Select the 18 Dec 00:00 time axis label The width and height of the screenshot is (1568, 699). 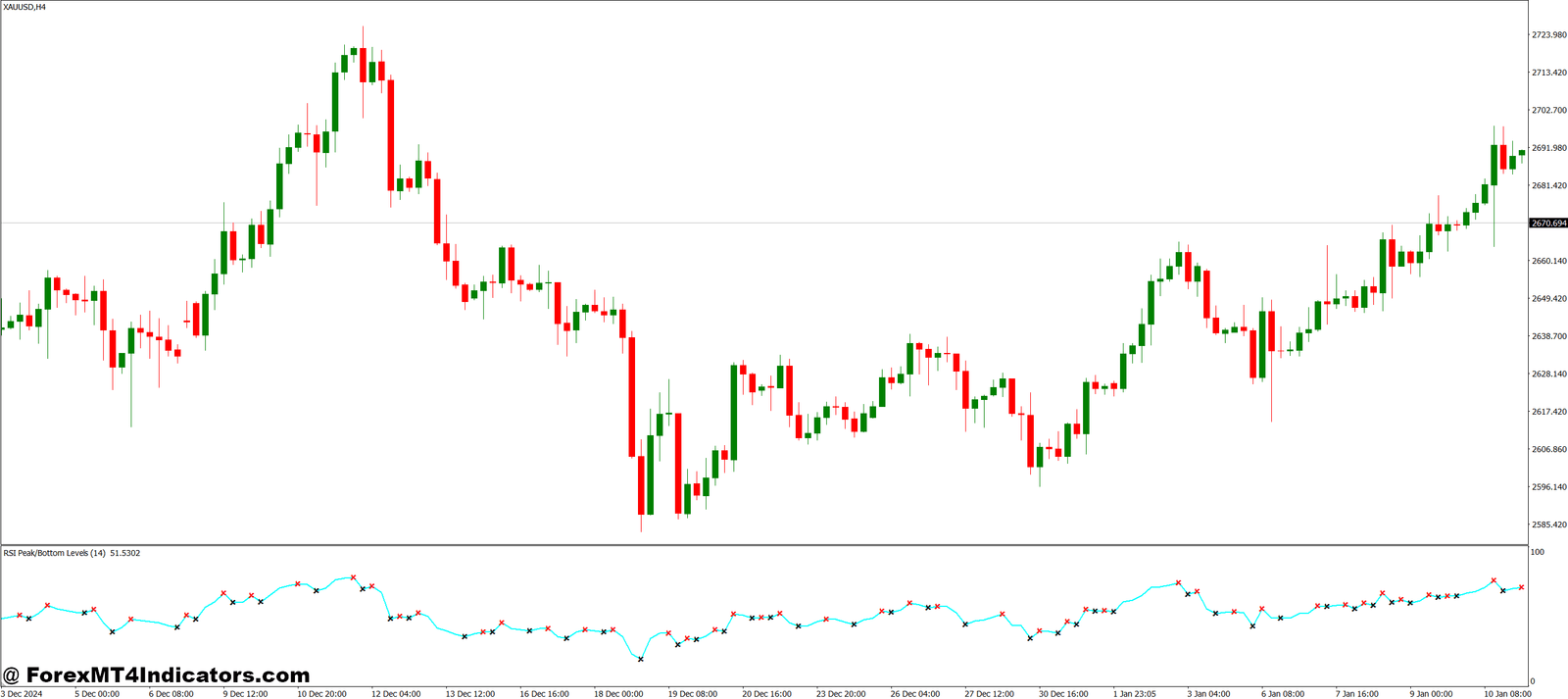[x=618, y=693]
